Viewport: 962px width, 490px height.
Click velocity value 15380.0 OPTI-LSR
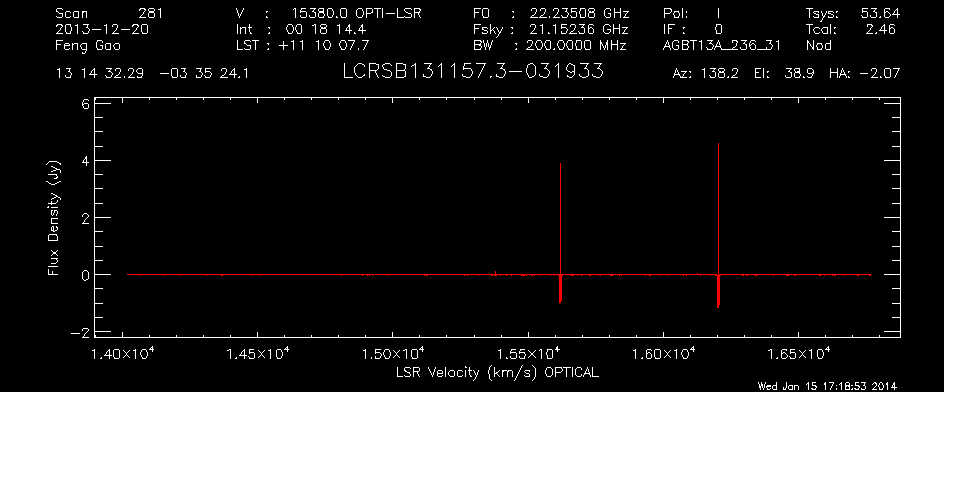pos(356,13)
